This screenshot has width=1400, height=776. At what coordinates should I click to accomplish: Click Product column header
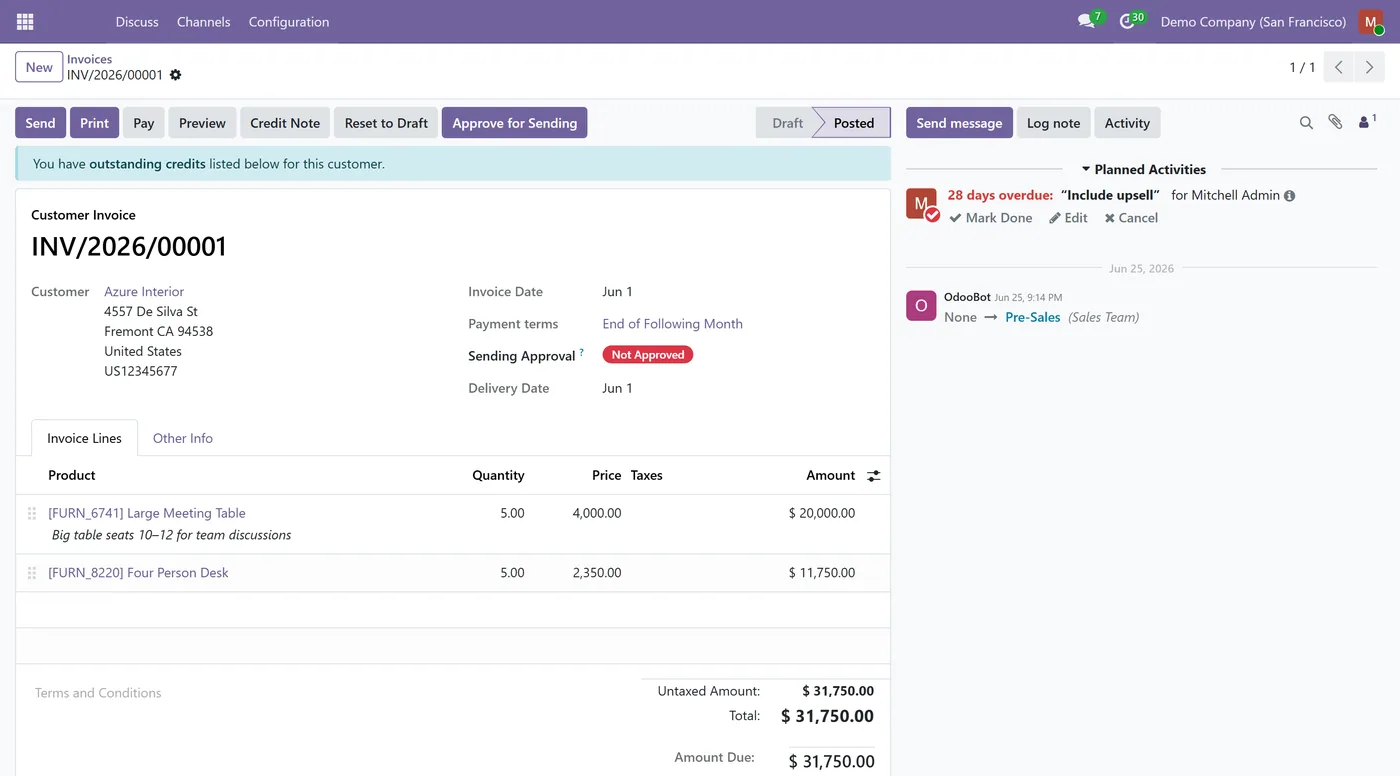(x=72, y=476)
